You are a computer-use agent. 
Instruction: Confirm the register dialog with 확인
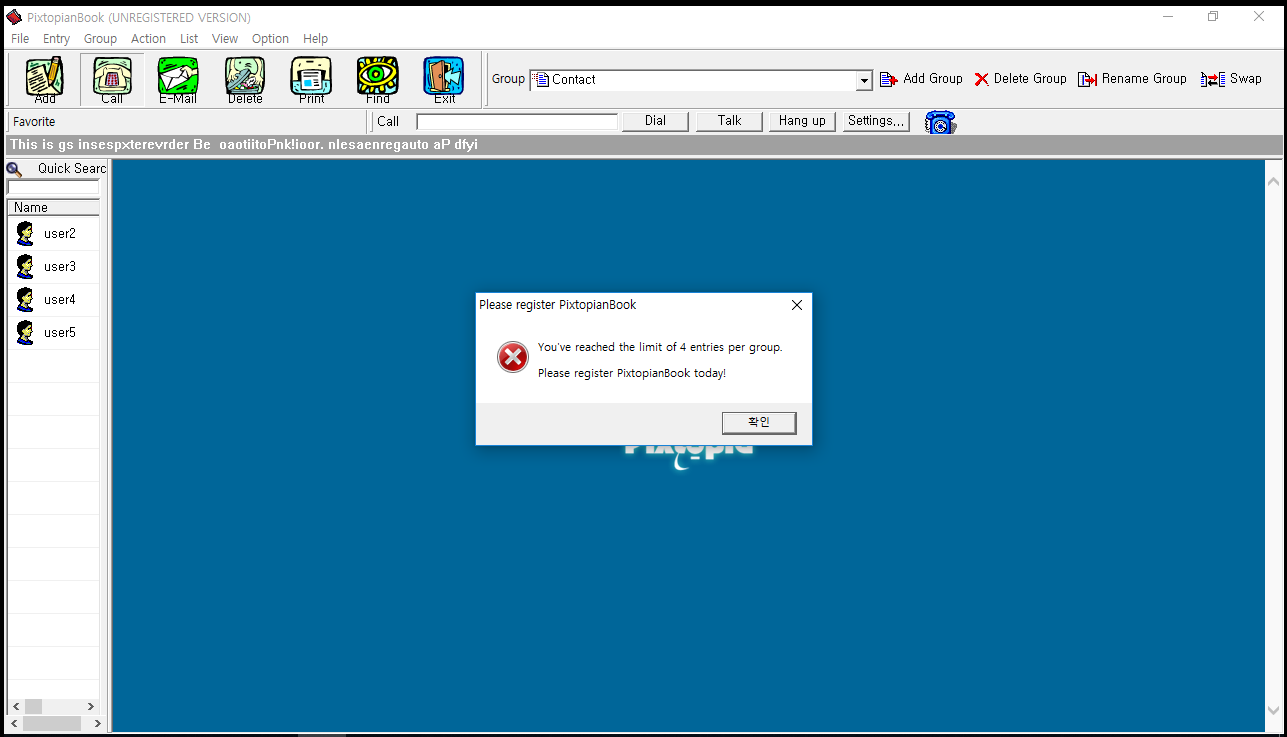759,422
